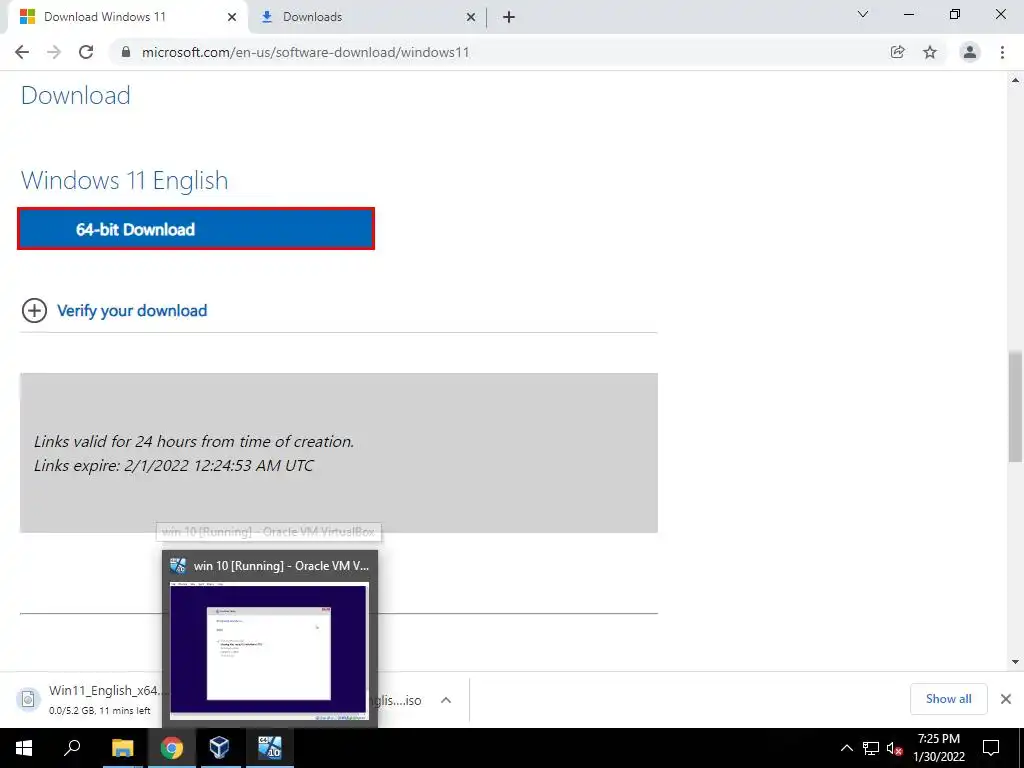1024x768 pixels.
Task: Open network status tray icon
Action: click(871, 748)
